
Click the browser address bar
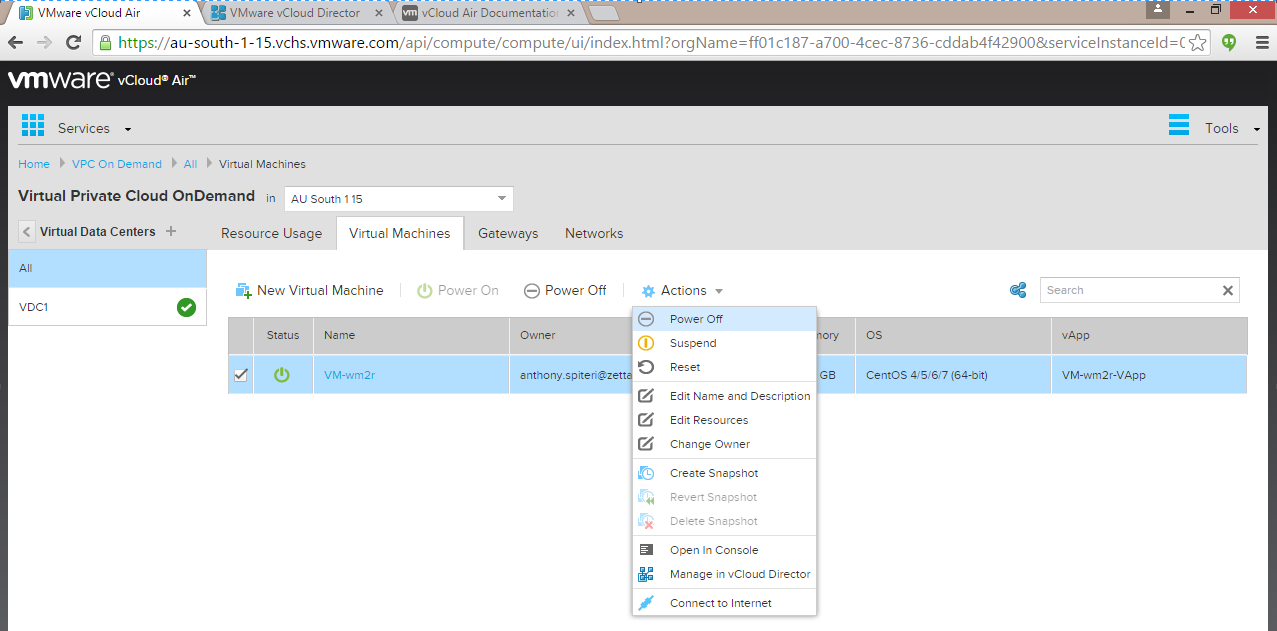coord(650,42)
